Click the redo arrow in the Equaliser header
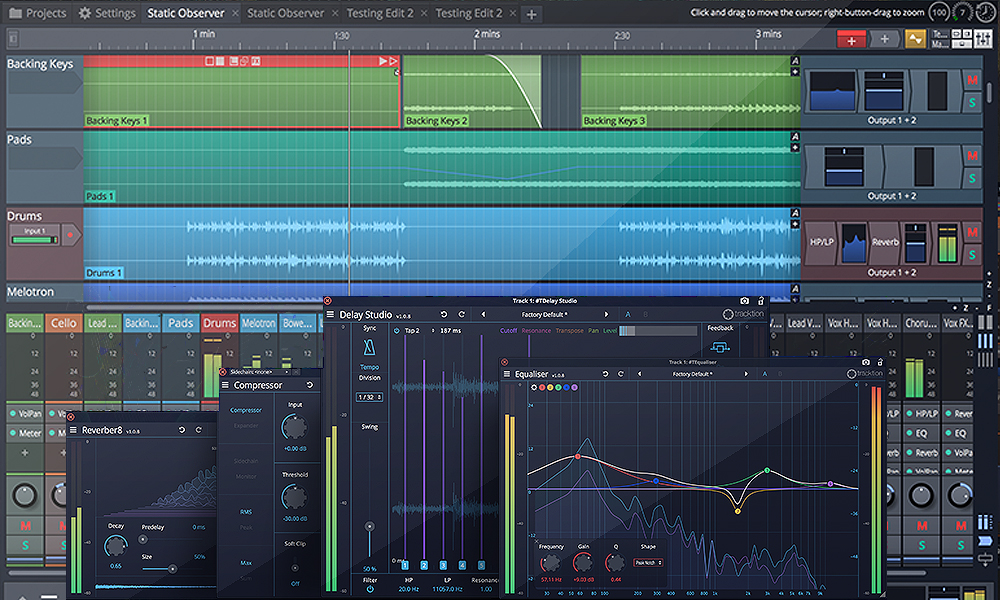The image size is (1000, 600). (x=621, y=374)
